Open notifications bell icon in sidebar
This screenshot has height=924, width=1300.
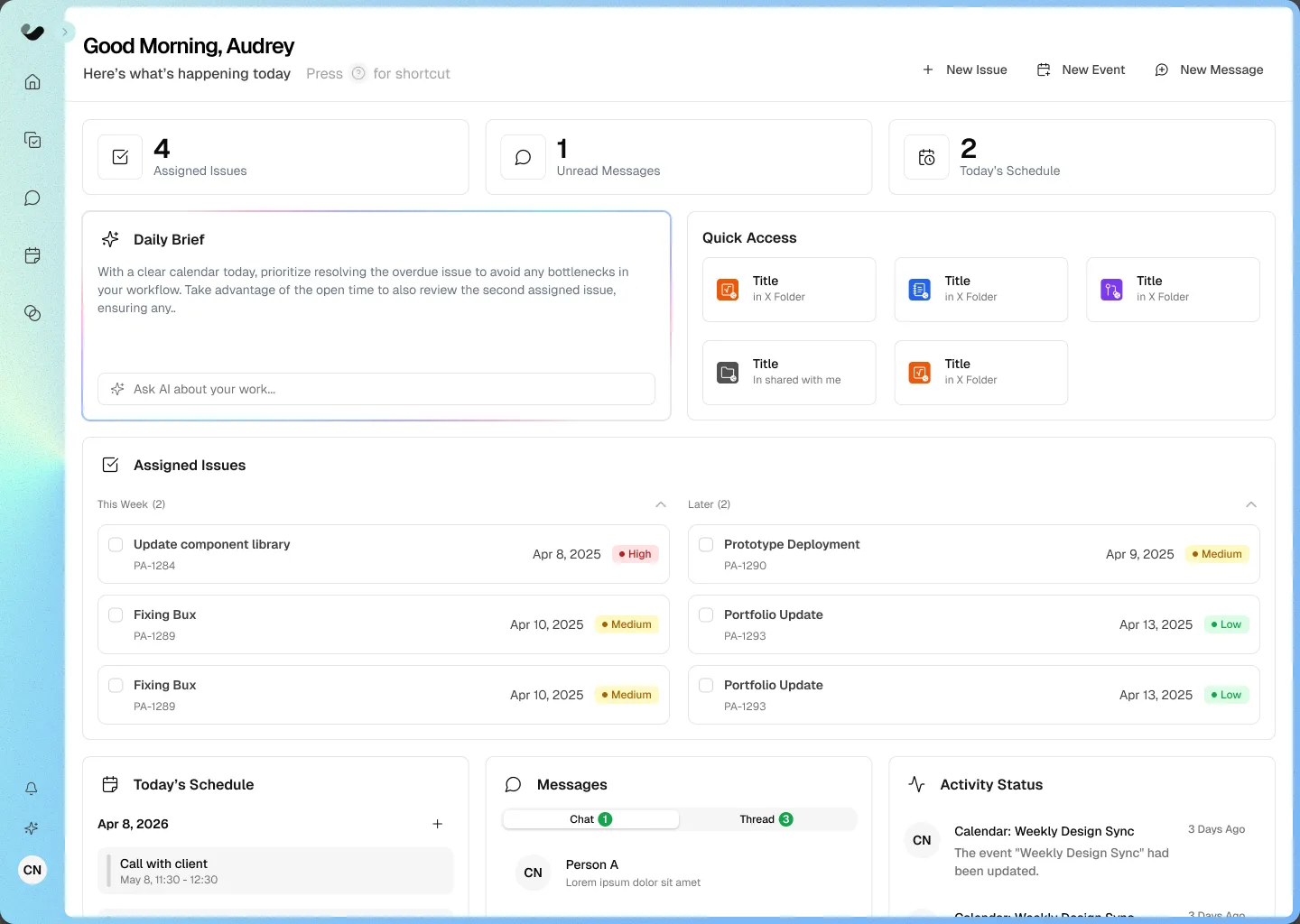click(32, 789)
